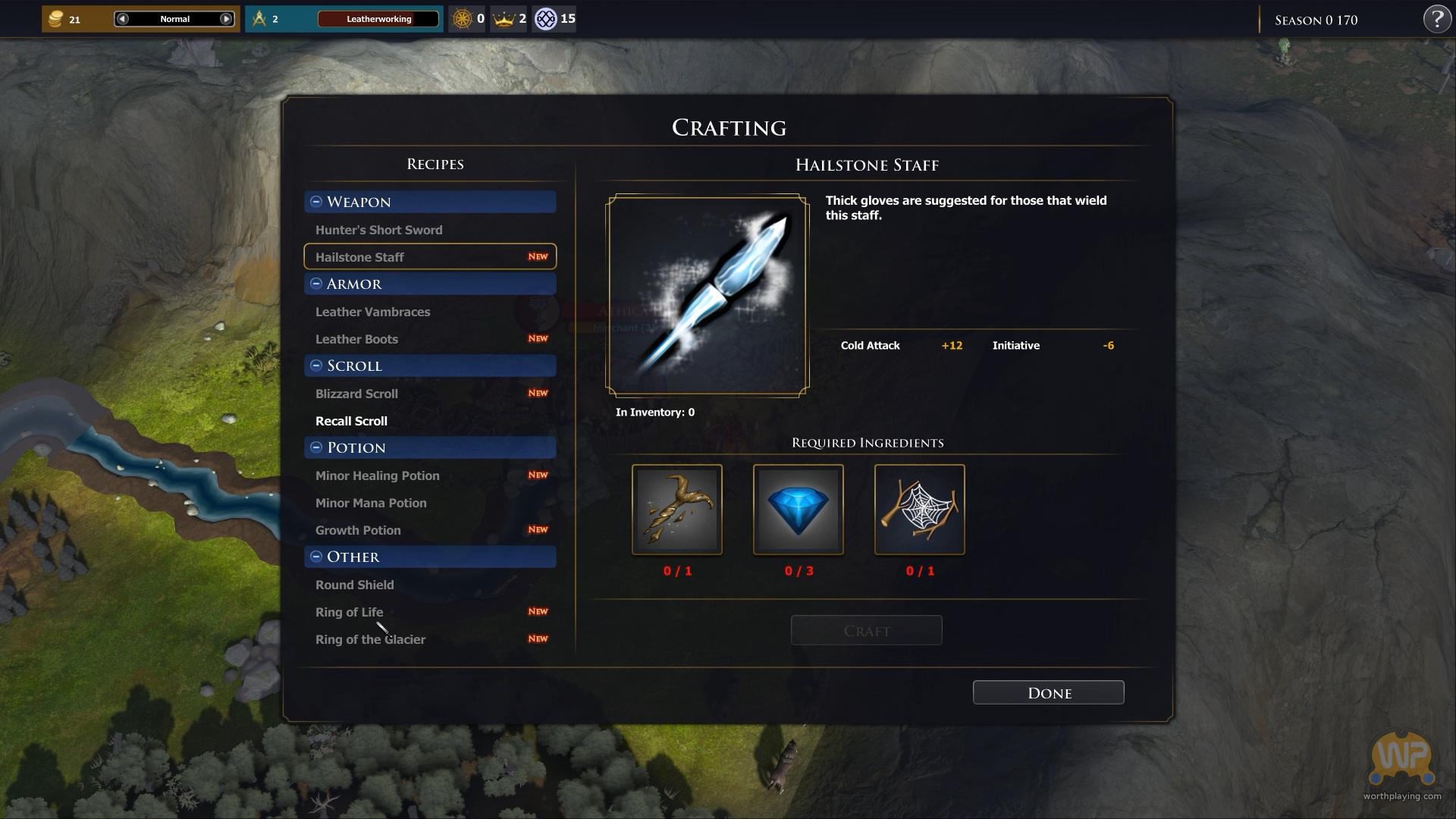Collapse the Potion recipe category

[x=316, y=447]
